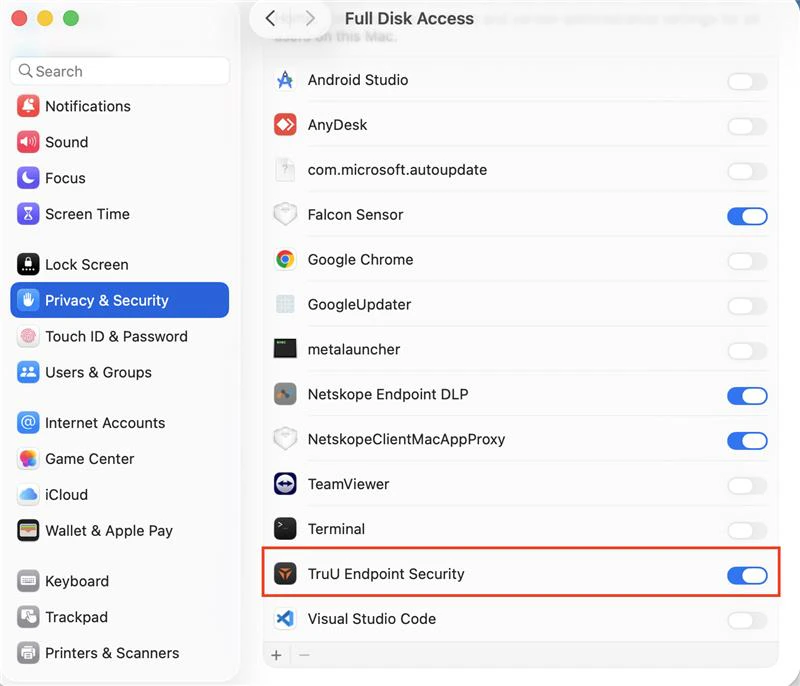Viewport: 800px width, 686px height.
Task: Select the GoogleUpdater list row label
Action: coord(359,304)
